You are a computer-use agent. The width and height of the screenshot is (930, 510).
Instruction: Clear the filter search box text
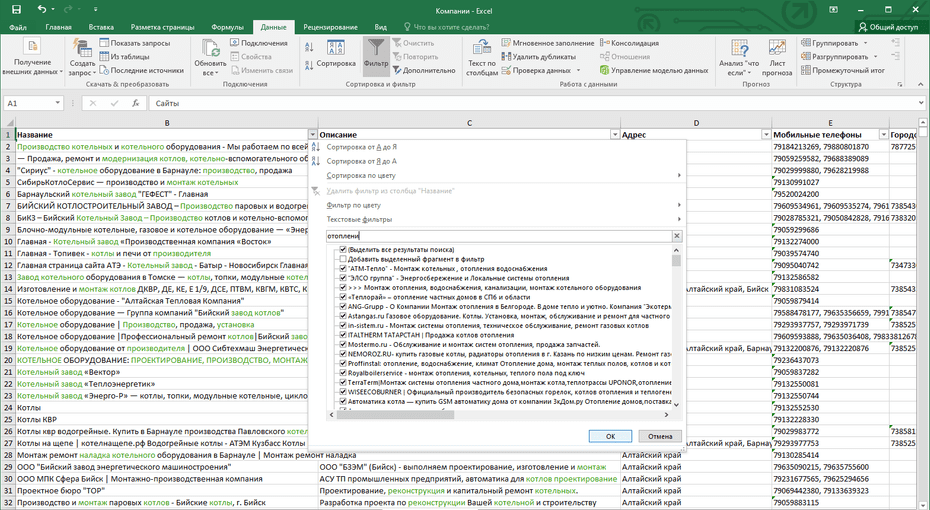pos(677,236)
